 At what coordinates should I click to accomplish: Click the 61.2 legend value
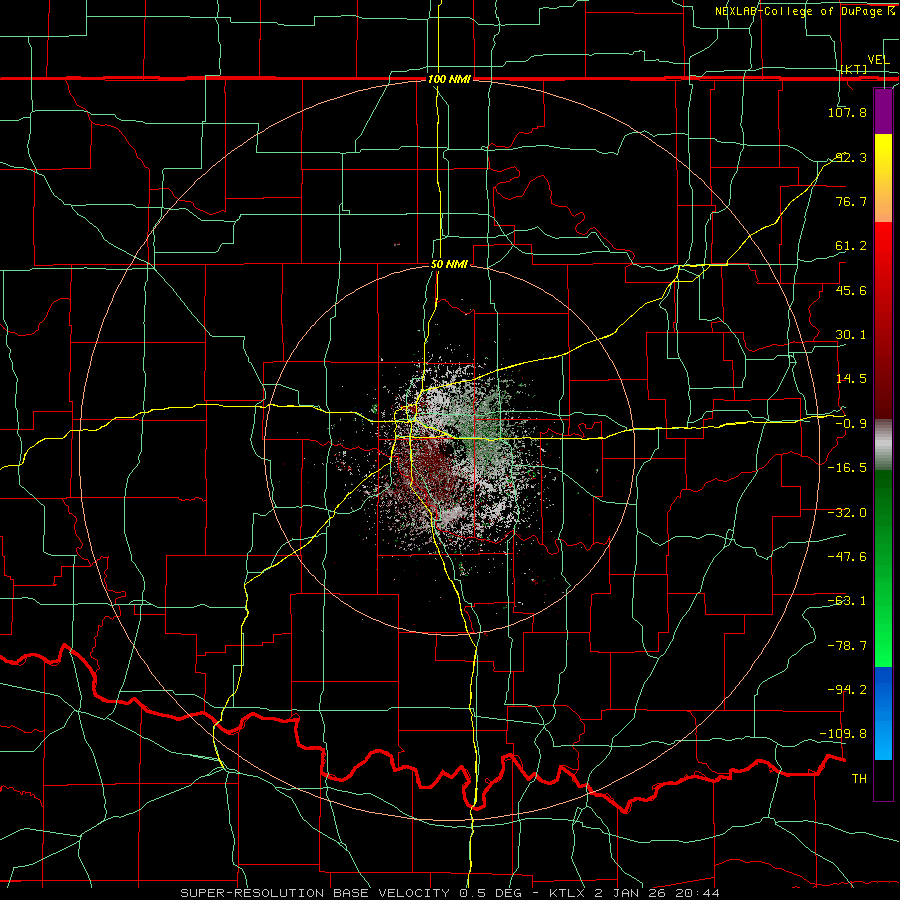pyautogui.click(x=851, y=246)
